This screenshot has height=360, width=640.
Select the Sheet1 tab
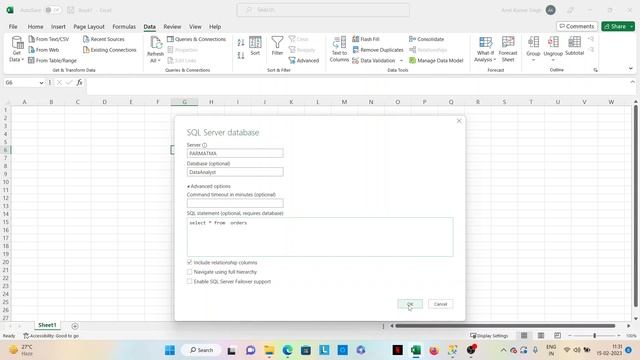coord(47,325)
